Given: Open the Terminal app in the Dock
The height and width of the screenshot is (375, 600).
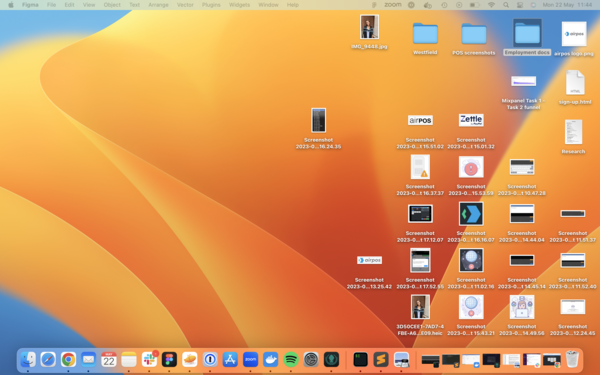Looking at the screenshot, I should [360, 359].
